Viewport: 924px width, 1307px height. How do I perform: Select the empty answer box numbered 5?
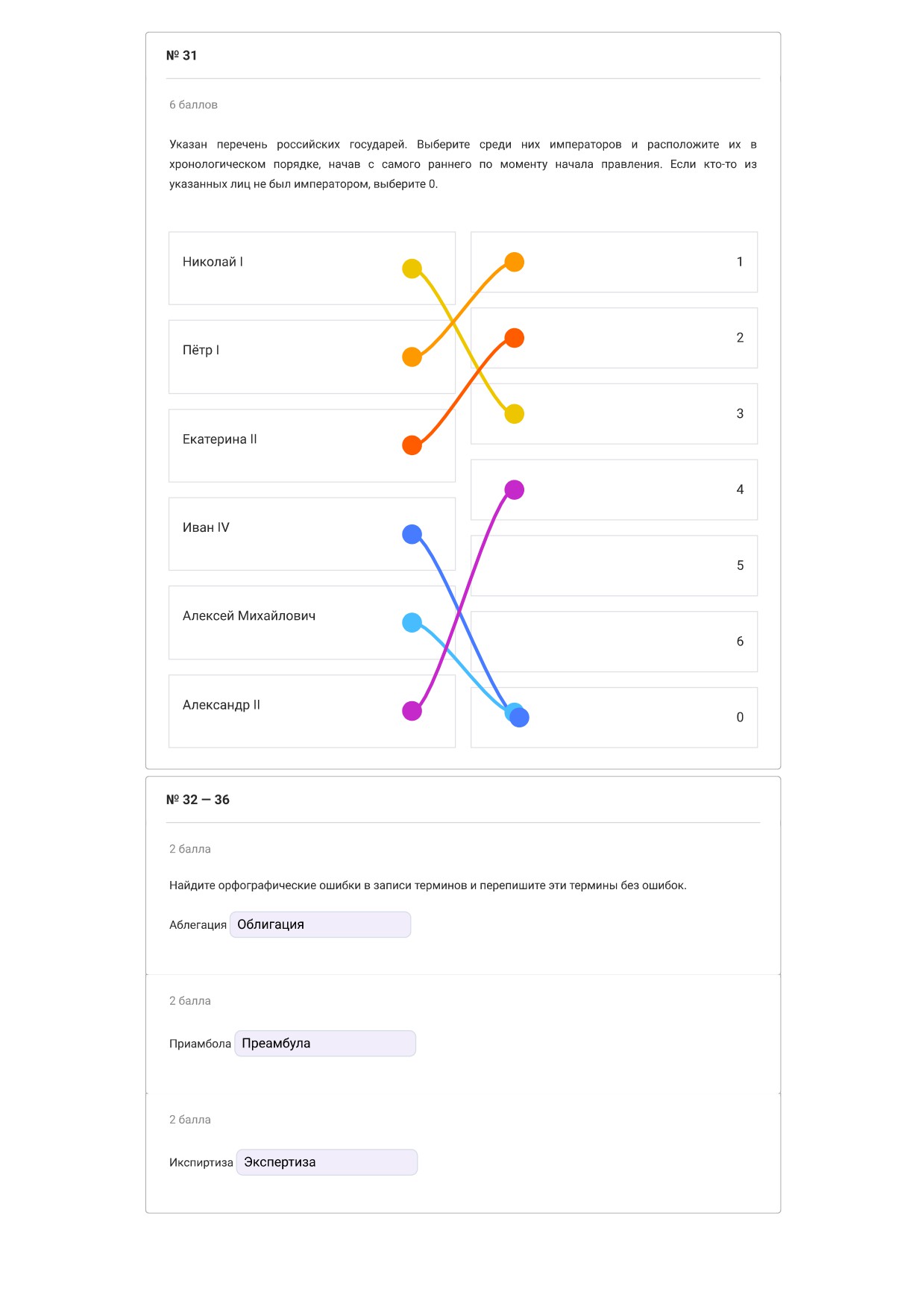tap(614, 565)
